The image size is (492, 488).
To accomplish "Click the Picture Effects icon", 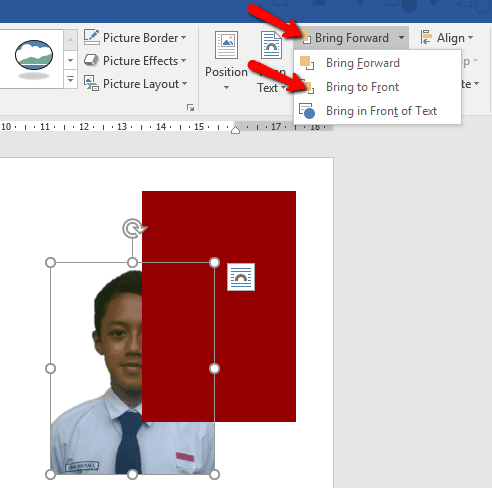I will tap(91, 60).
